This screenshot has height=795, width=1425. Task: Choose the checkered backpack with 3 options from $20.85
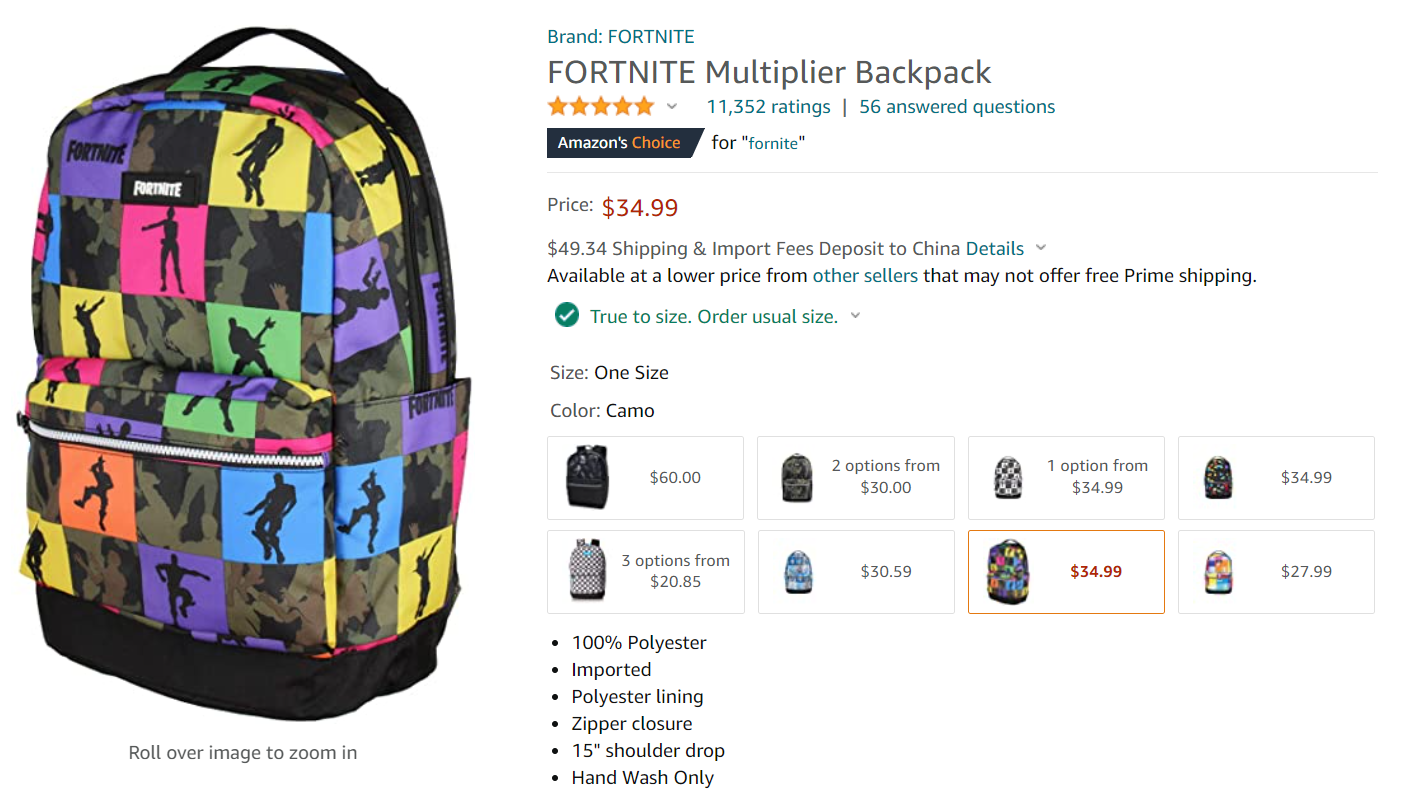point(645,572)
